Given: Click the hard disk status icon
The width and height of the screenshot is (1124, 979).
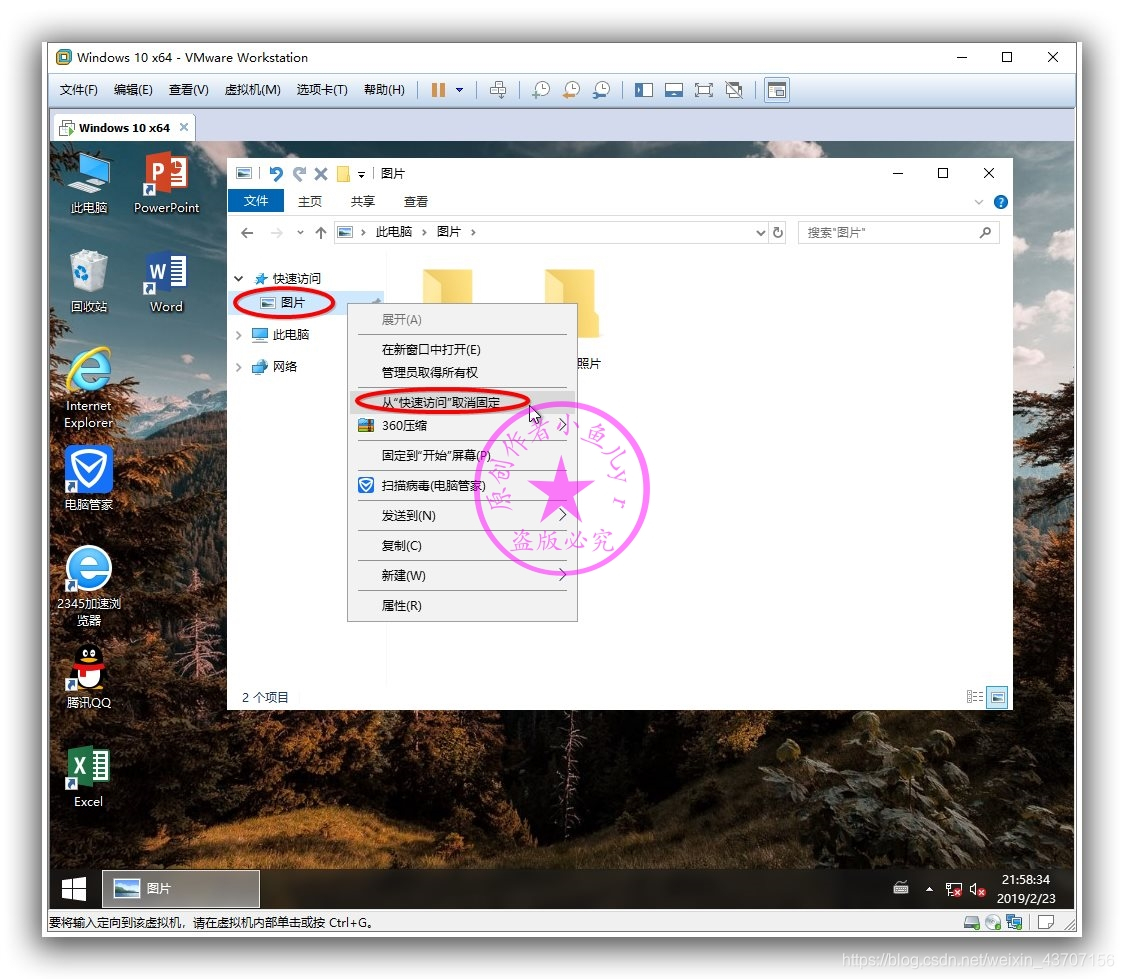Looking at the screenshot, I should click(971, 922).
